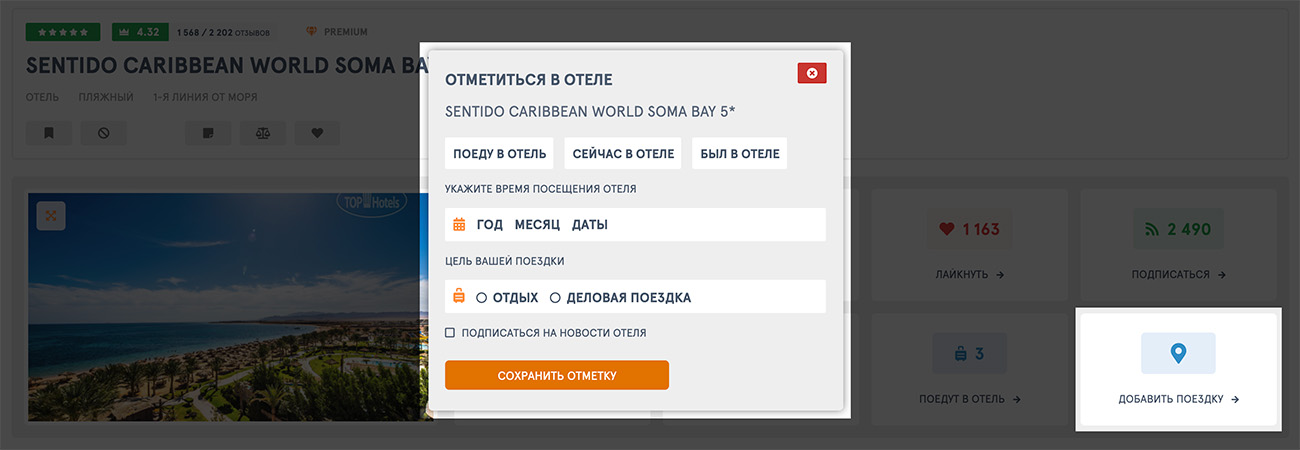Close the check-in dialog with the red X

pyautogui.click(x=812, y=73)
